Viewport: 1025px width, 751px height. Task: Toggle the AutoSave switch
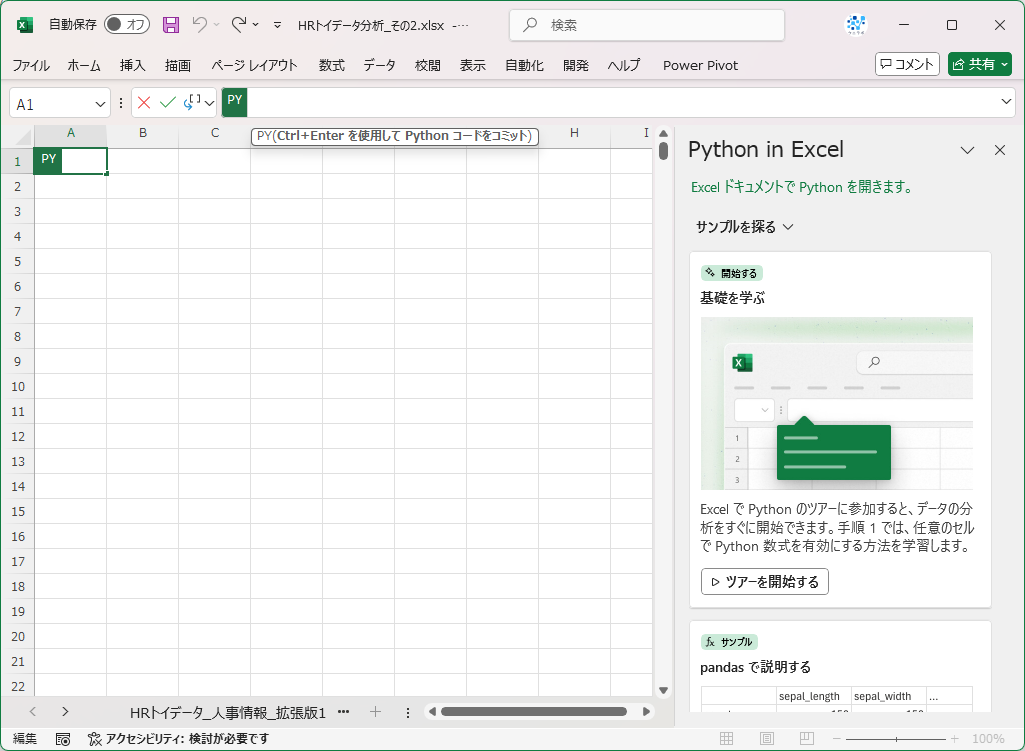click(x=127, y=25)
